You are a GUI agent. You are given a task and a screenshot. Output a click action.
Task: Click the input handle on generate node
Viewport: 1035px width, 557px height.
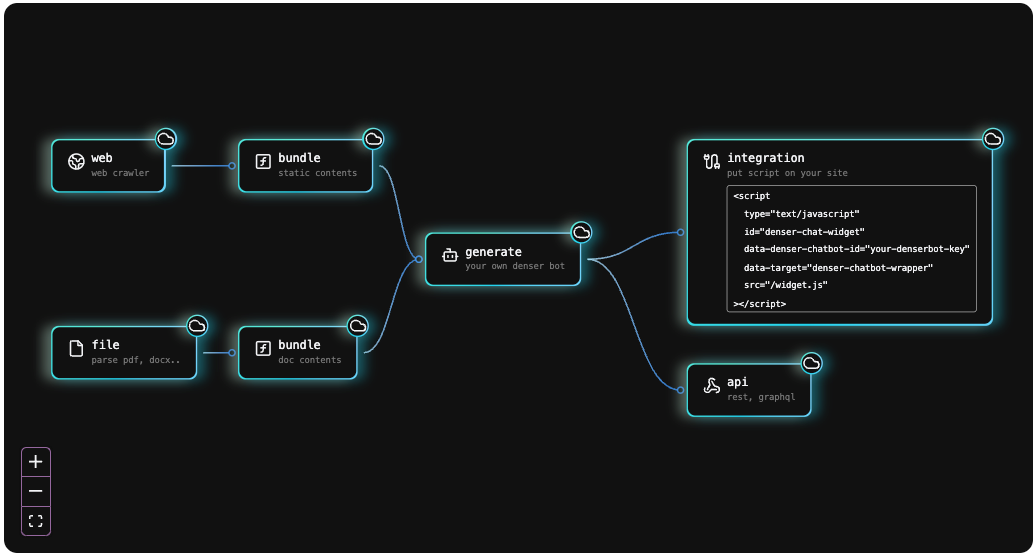pos(419,259)
